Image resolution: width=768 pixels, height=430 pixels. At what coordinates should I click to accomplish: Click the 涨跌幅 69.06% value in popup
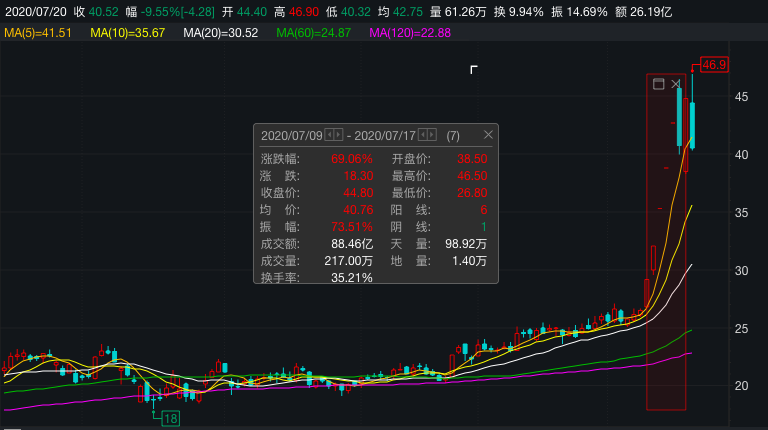(x=352, y=159)
